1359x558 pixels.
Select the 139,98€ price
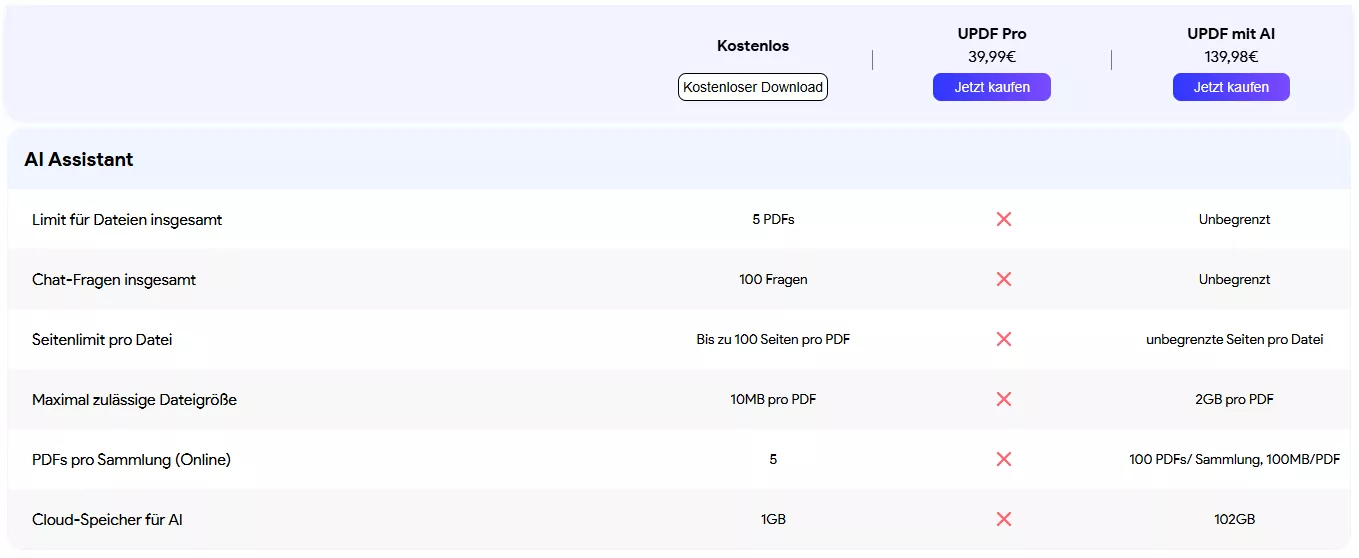(x=1231, y=57)
